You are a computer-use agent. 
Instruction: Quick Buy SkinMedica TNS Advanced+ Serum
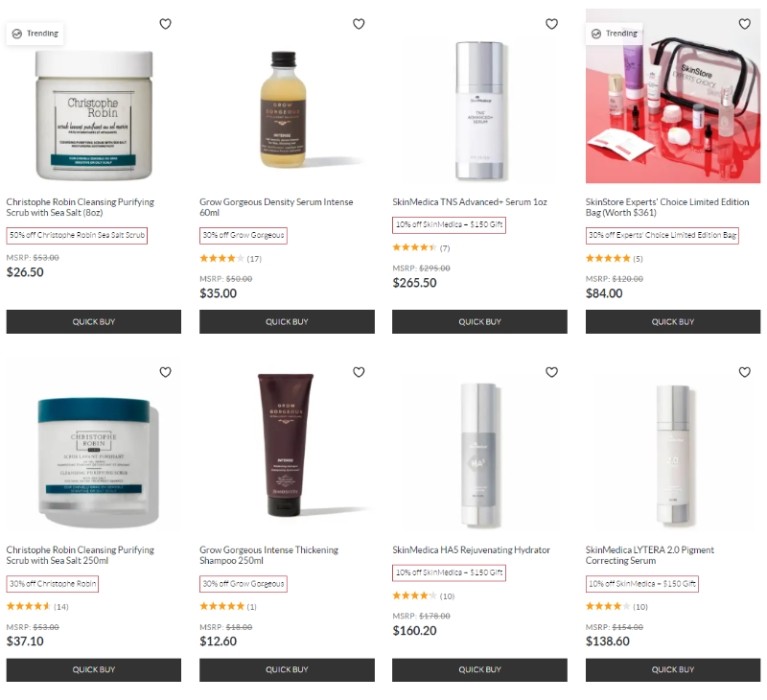tap(479, 321)
